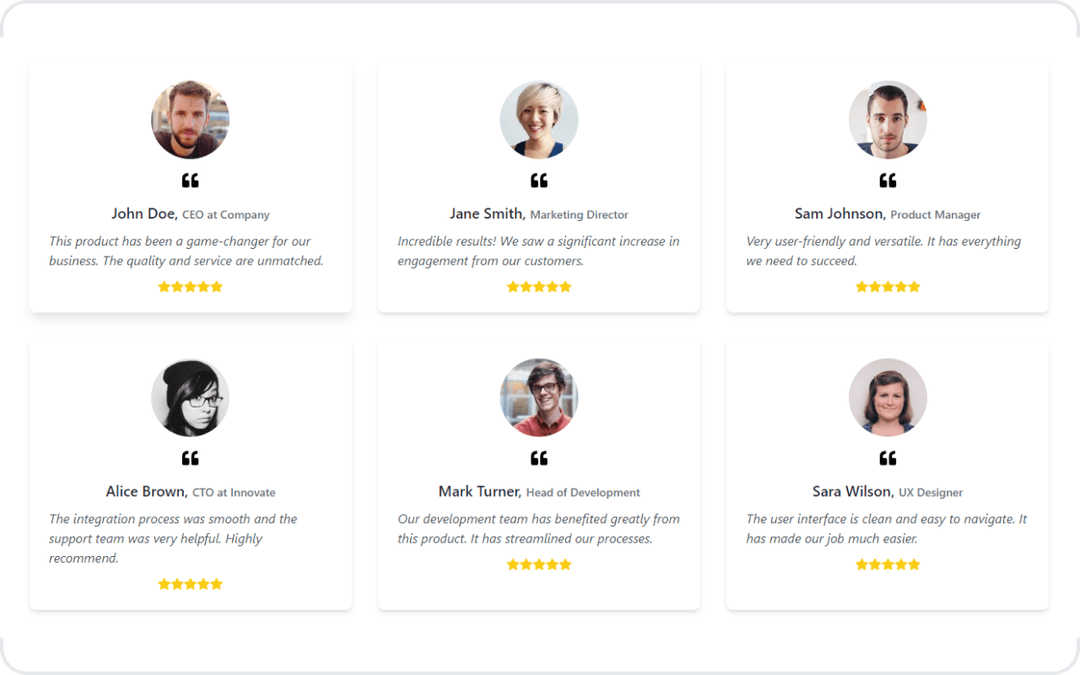Open Alice Brown's black-and-white avatar

[x=190, y=397]
